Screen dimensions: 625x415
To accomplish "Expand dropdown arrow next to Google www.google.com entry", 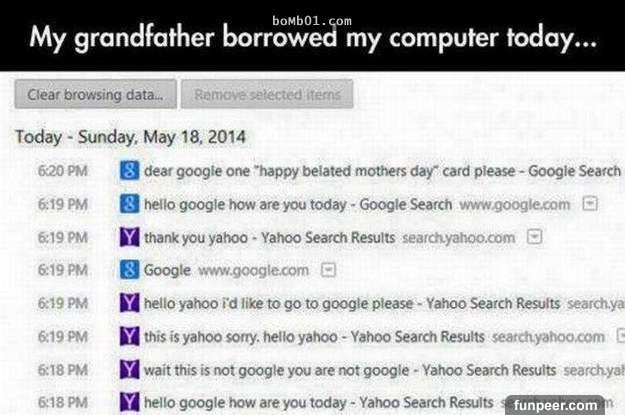I will click(327, 270).
